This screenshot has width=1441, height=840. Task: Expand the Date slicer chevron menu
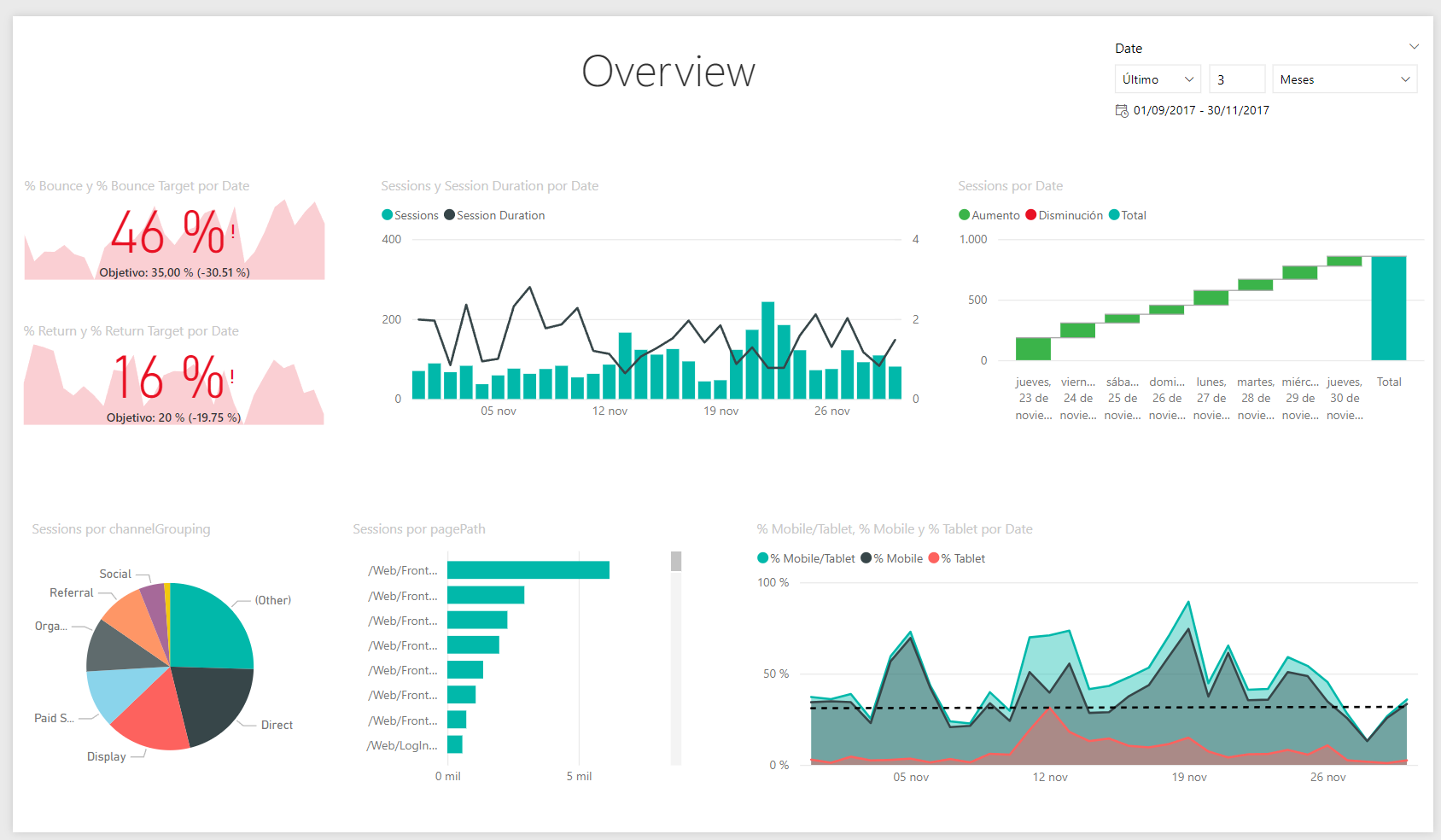click(x=1414, y=47)
